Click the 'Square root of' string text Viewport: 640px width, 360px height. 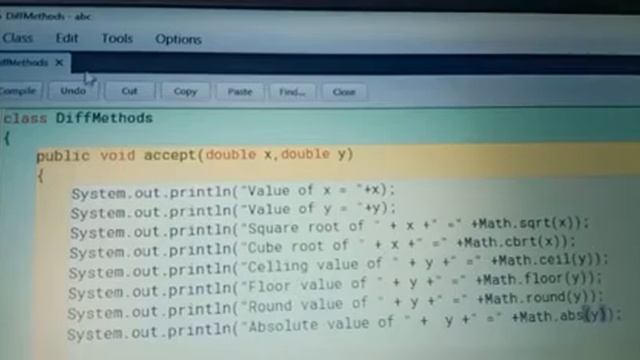tap(307, 227)
